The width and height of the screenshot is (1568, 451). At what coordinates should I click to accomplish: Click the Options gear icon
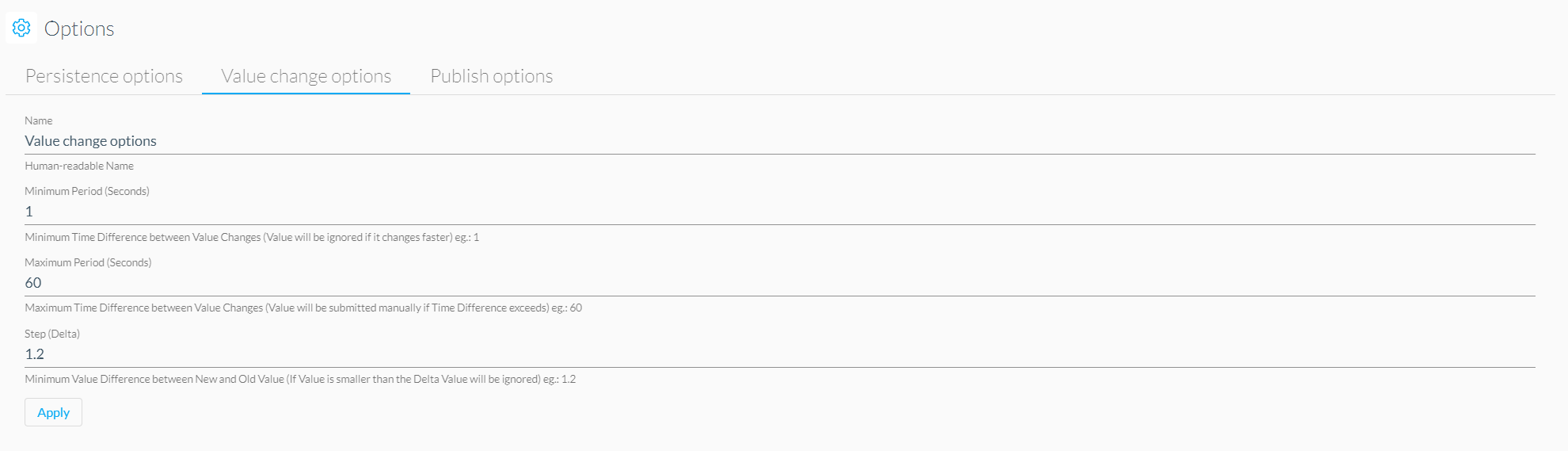point(21,28)
